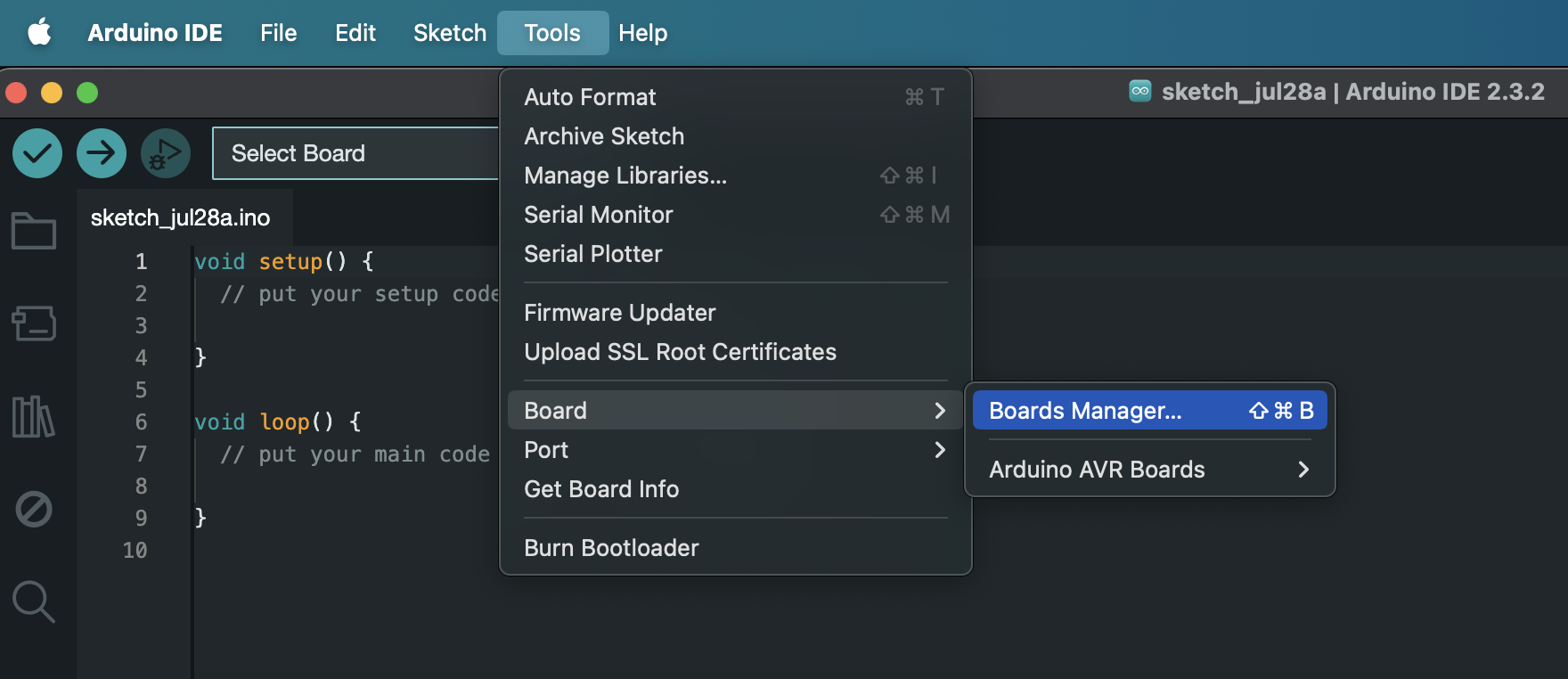This screenshot has height=679, width=1568.
Task: Open the Search magnifier sidebar icon
Action: [34, 601]
